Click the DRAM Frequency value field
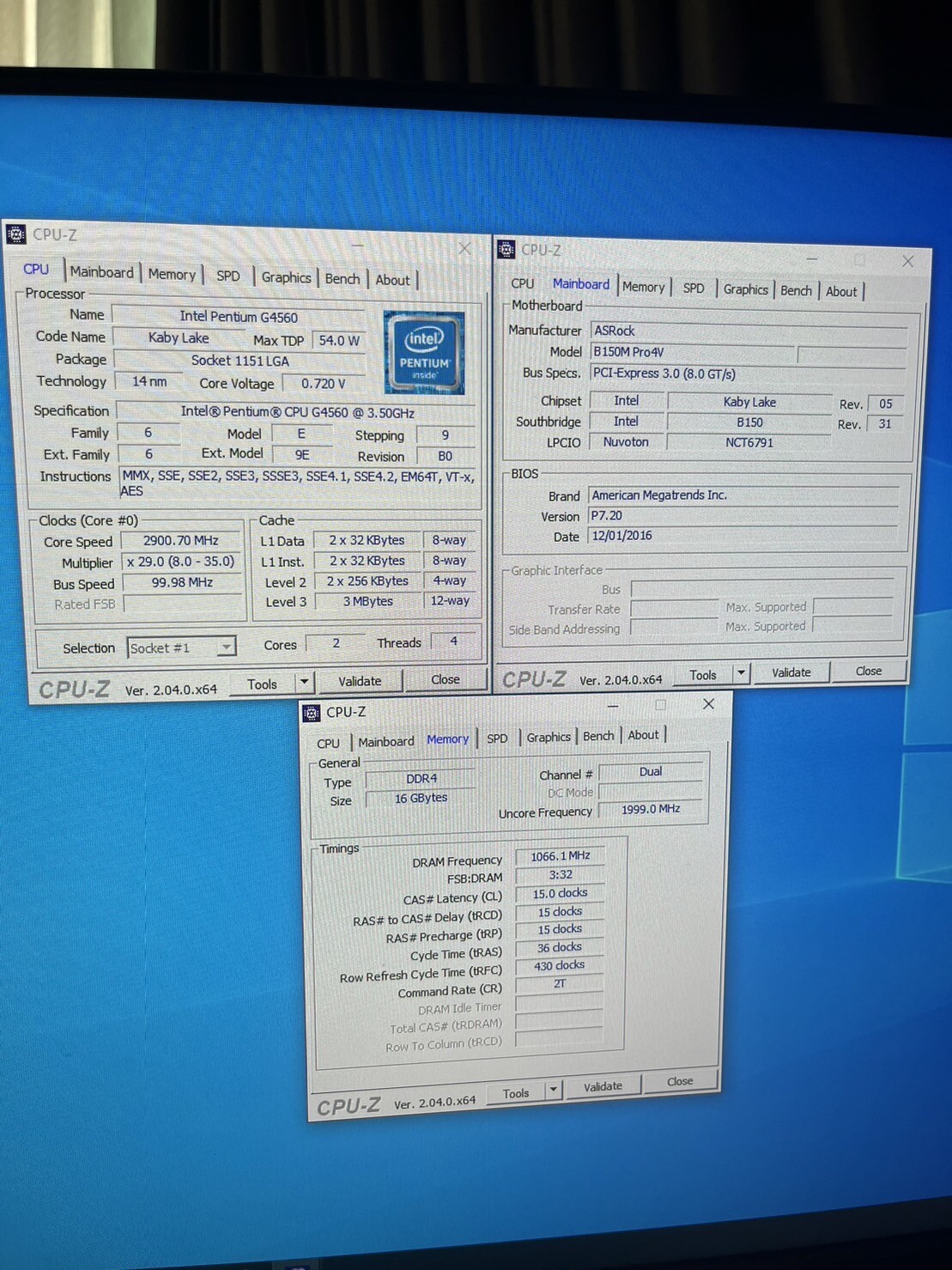The image size is (952, 1270). tap(560, 856)
